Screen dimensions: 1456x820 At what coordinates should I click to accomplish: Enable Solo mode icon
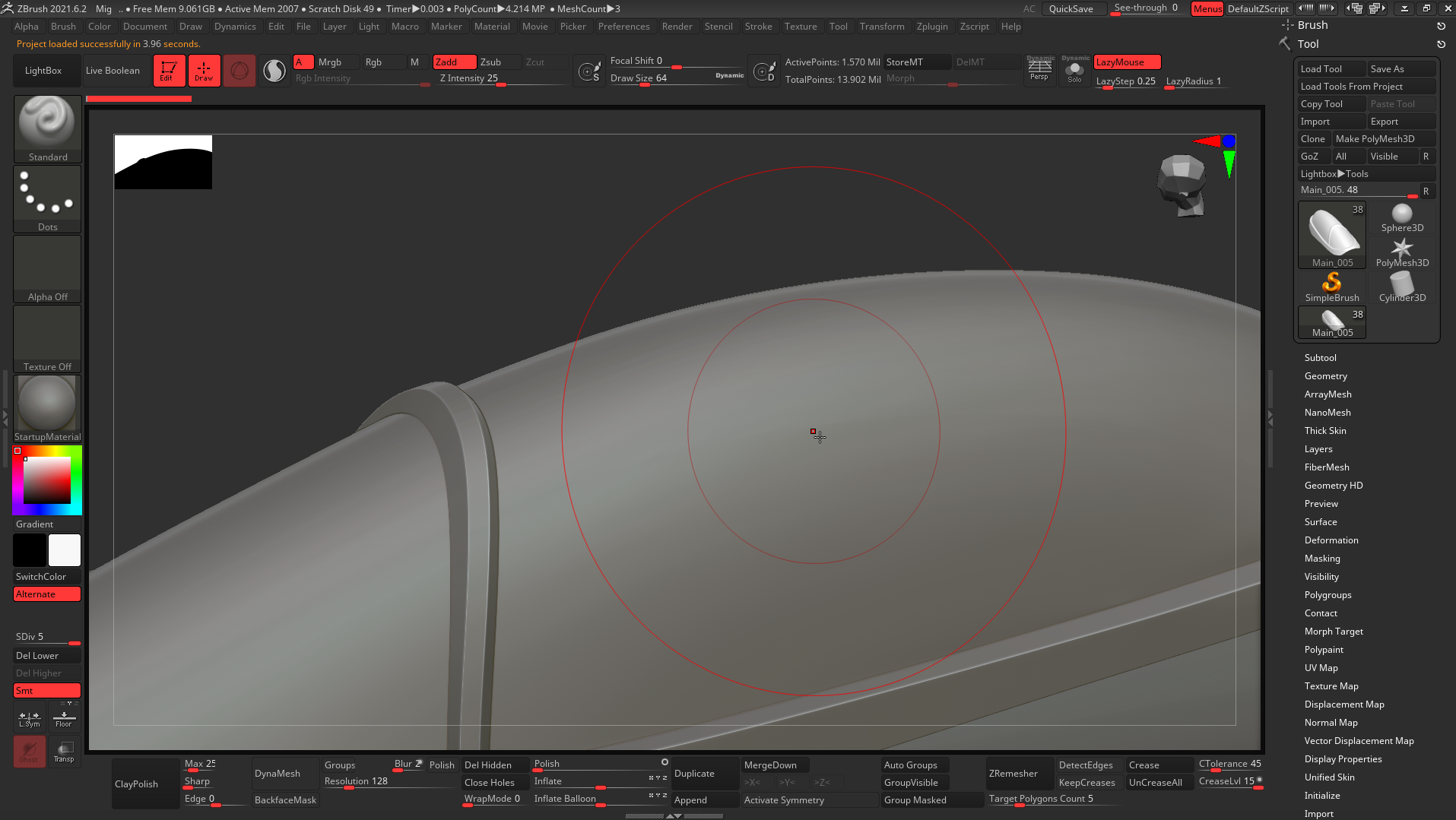click(x=1074, y=70)
